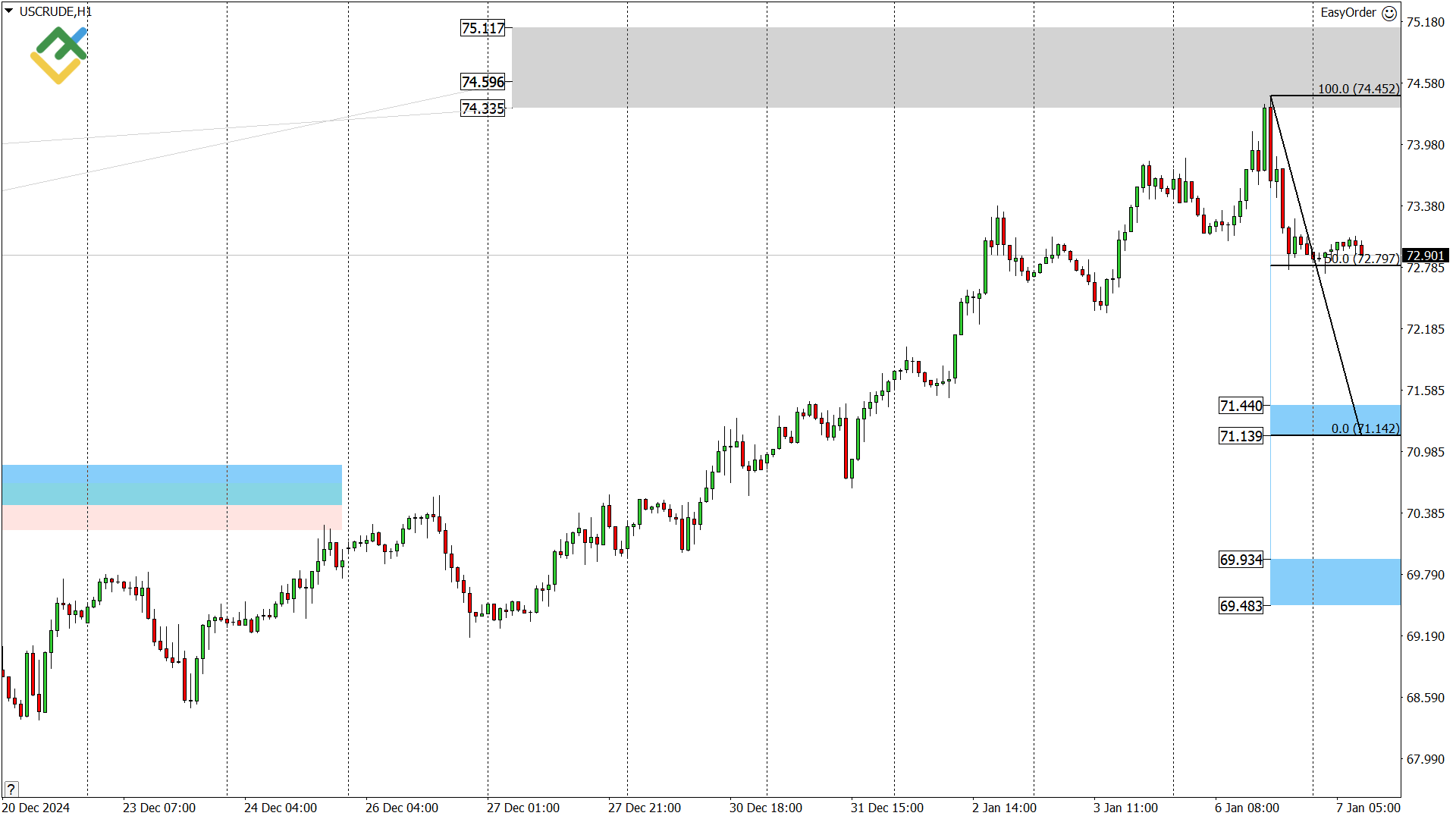Screen dimensions: 1456x819
Task: Select the 75.117 price level label
Action: 483,28
